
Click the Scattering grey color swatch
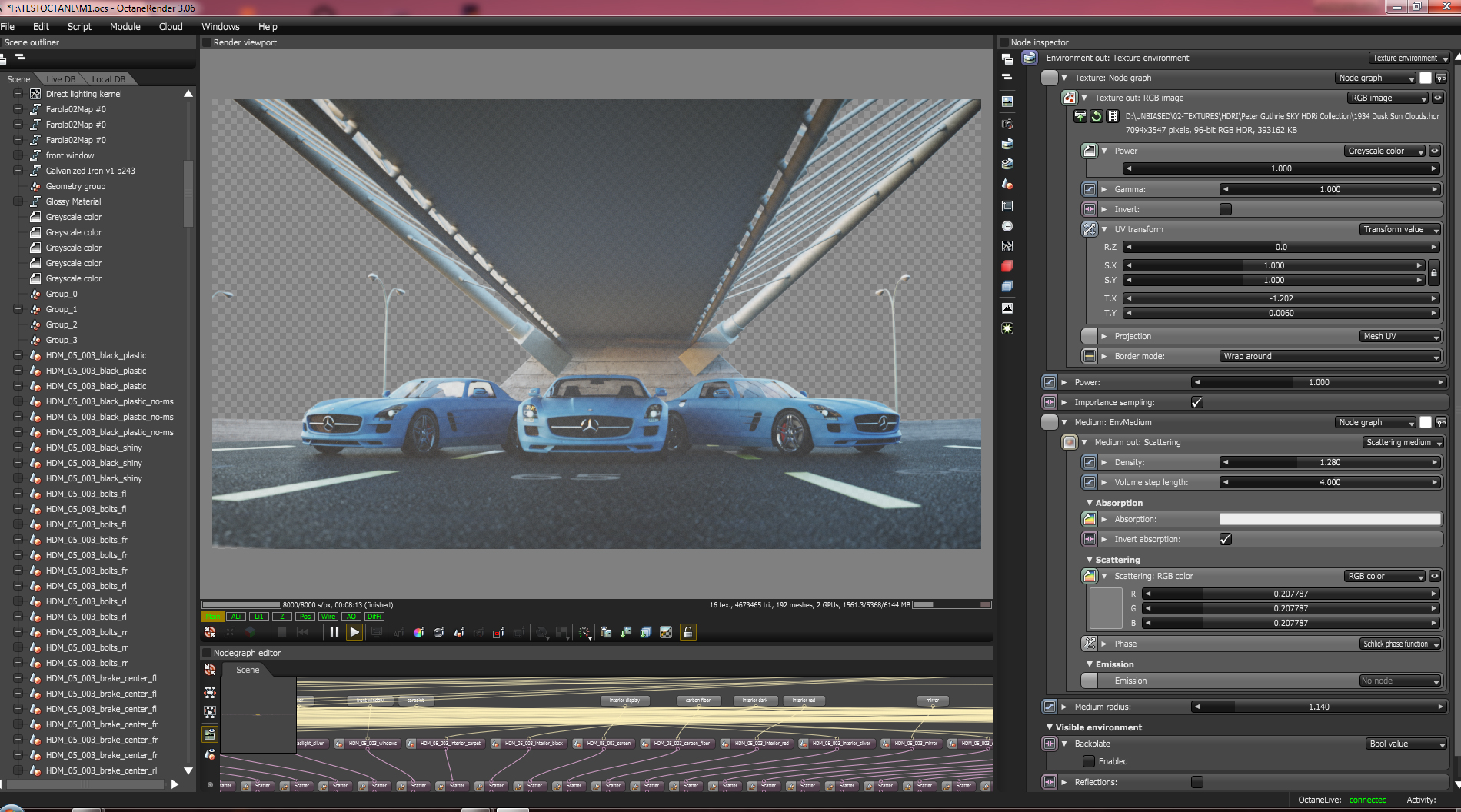(x=1106, y=608)
